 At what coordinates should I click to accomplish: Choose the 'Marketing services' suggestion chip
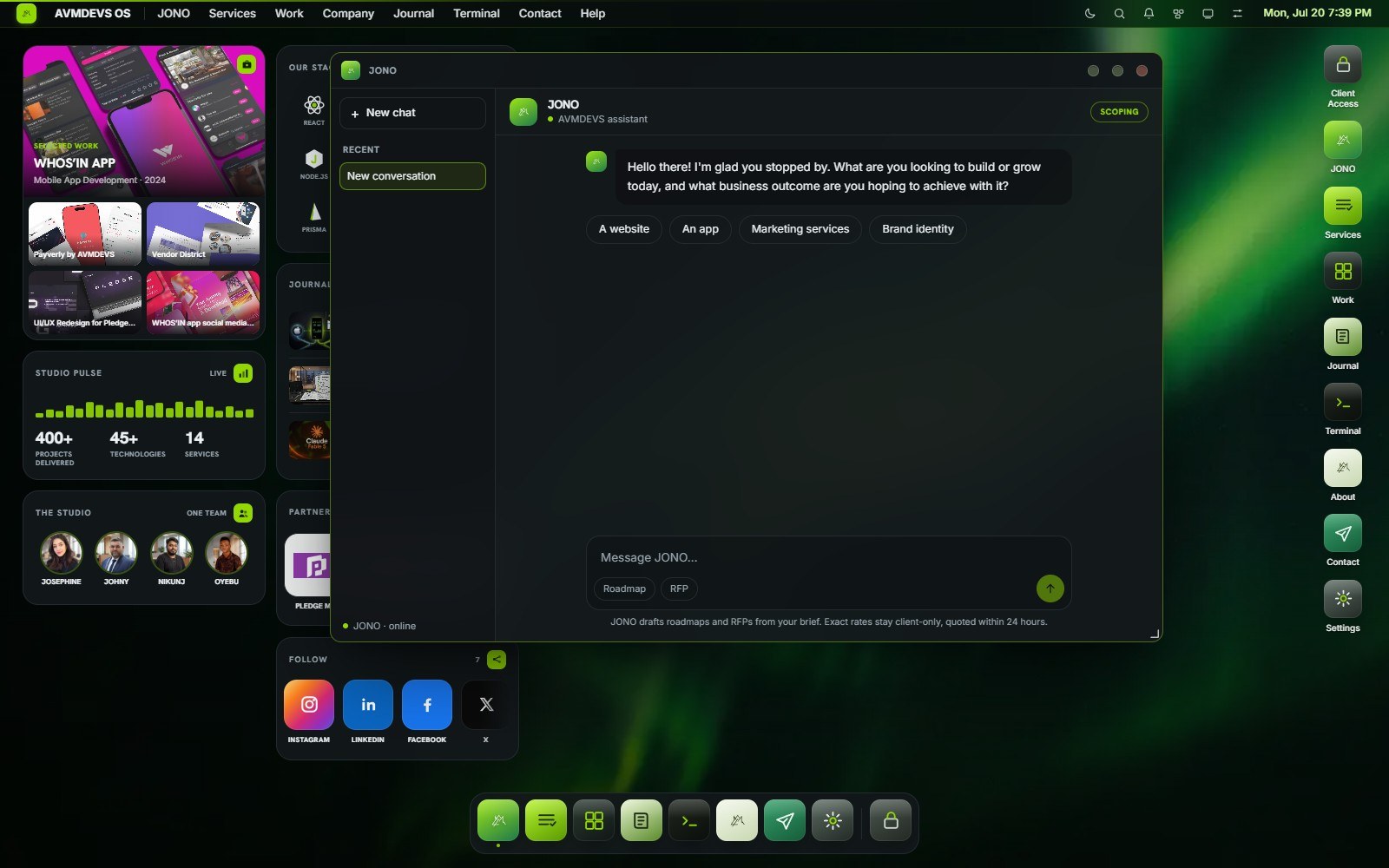click(x=800, y=229)
